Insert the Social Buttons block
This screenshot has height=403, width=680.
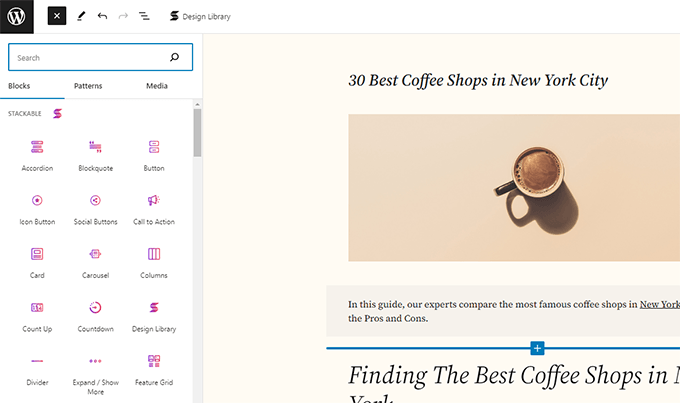pyautogui.click(x=95, y=207)
